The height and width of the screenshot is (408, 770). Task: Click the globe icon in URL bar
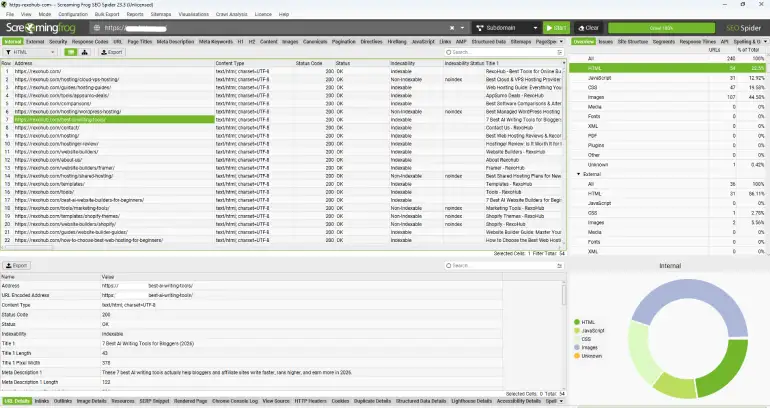[97, 28]
